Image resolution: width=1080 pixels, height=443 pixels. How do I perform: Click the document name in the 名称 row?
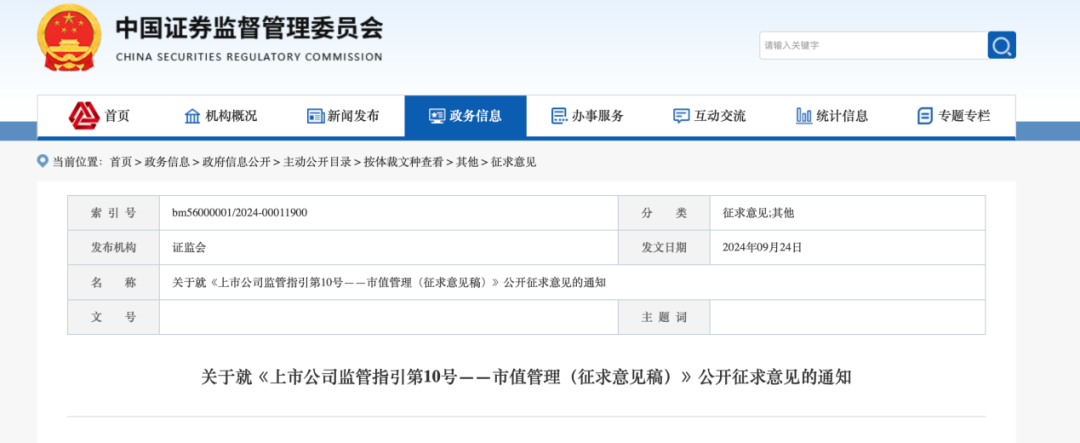point(389,282)
